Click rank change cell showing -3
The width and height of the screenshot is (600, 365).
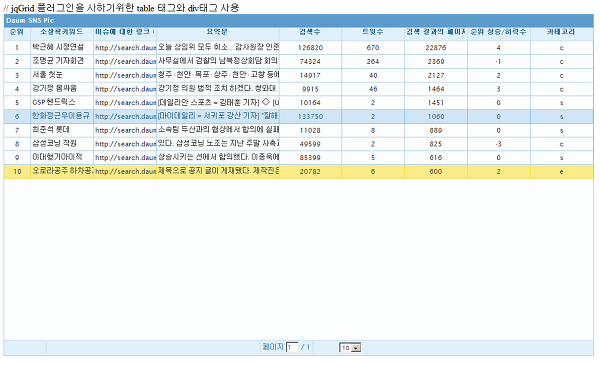click(x=499, y=144)
